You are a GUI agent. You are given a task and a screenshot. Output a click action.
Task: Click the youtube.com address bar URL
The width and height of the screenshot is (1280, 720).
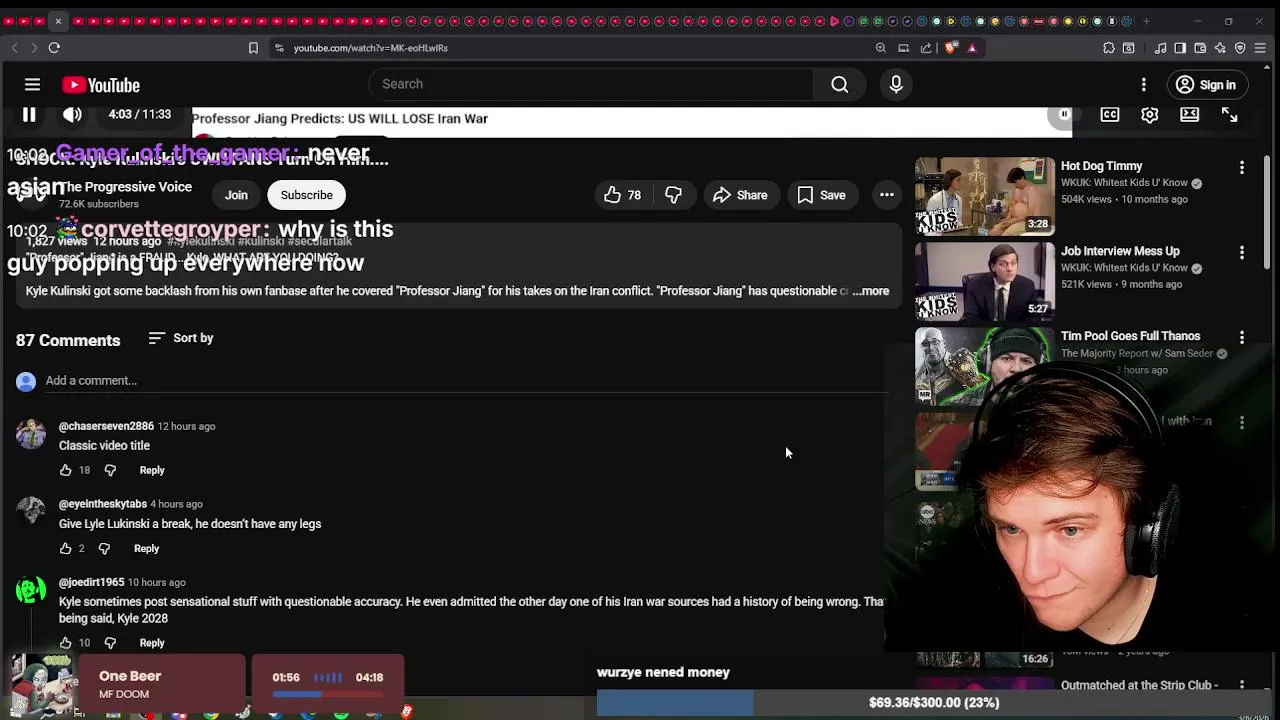click(370, 48)
